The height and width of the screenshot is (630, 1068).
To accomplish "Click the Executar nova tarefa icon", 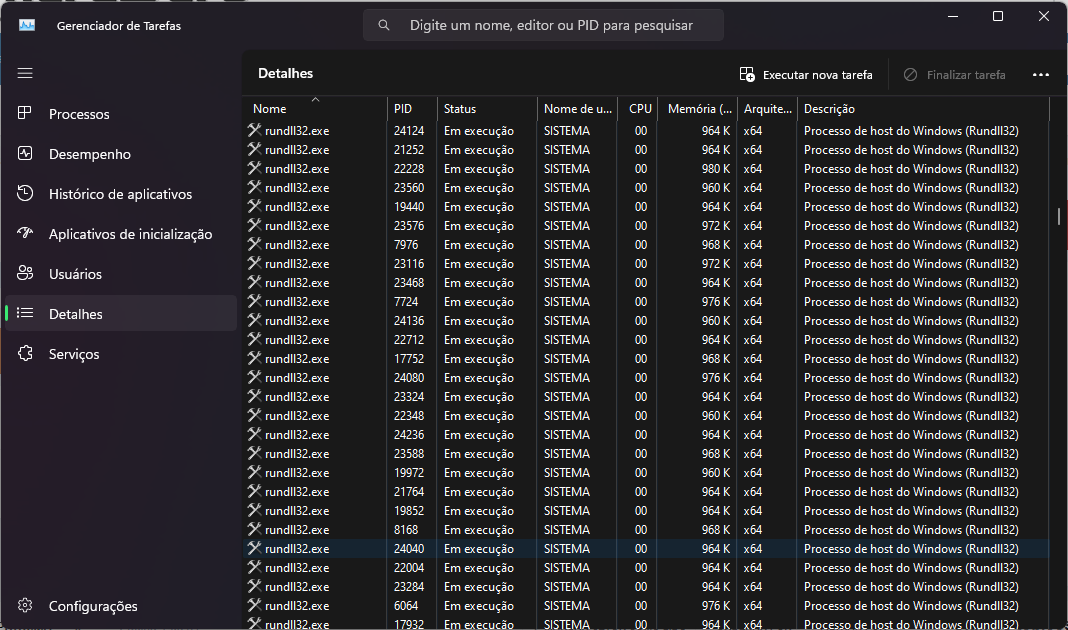I will [747, 74].
